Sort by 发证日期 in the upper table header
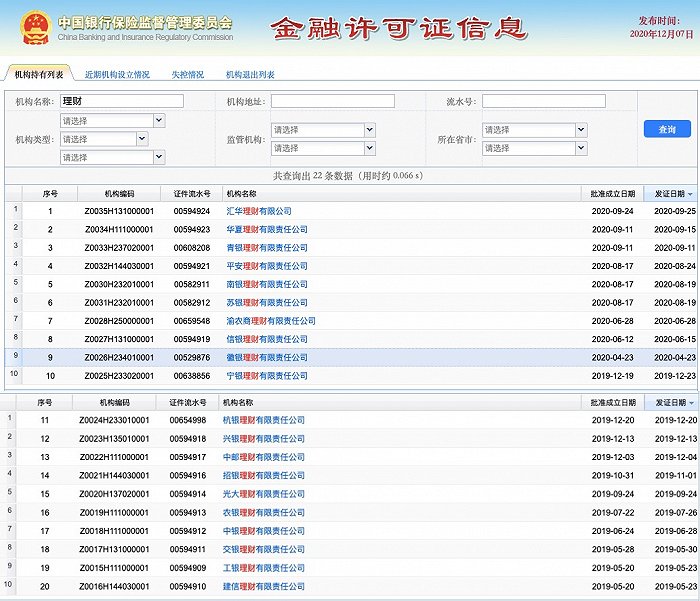This screenshot has height=601, width=700. click(x=672, y=194)
